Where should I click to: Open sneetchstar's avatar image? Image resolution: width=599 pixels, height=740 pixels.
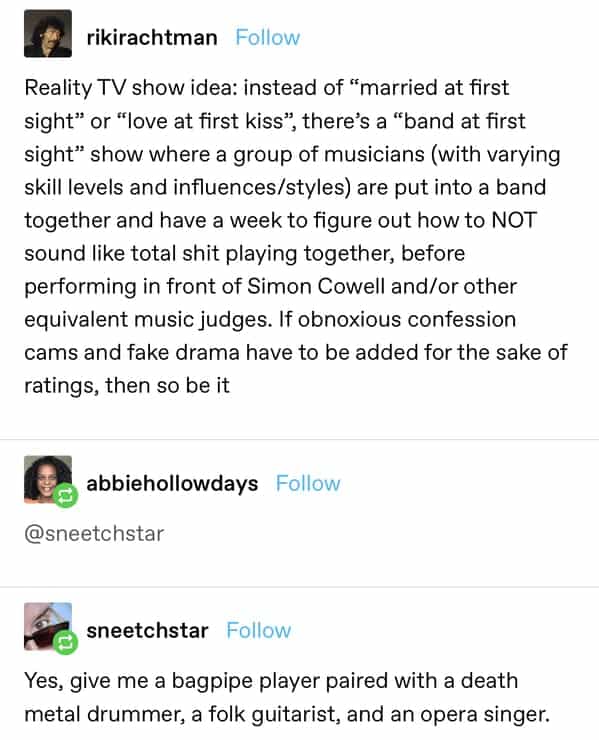(48, 626)
